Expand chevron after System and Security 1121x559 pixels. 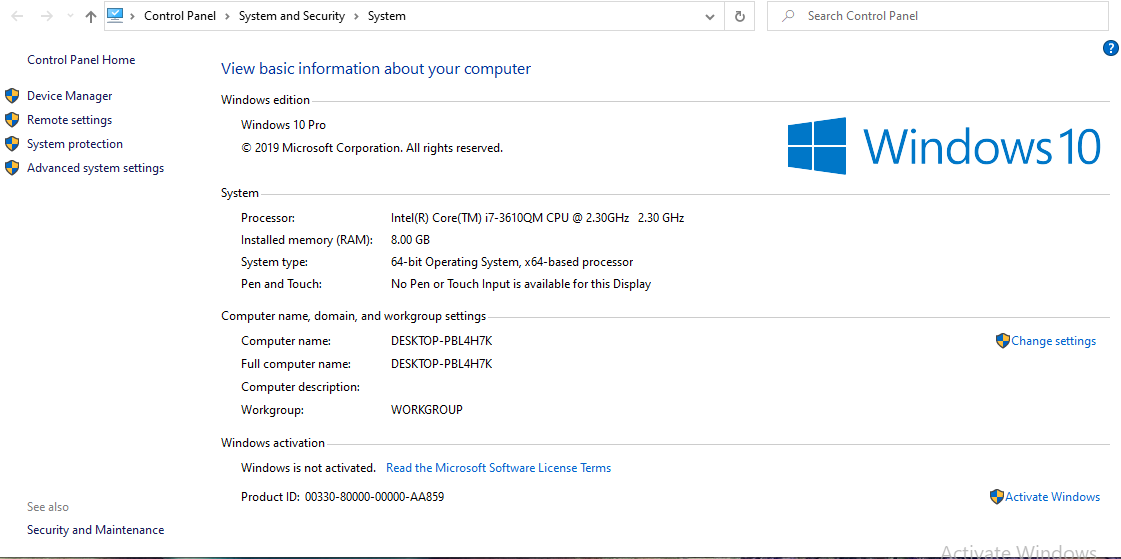point(356,16)
